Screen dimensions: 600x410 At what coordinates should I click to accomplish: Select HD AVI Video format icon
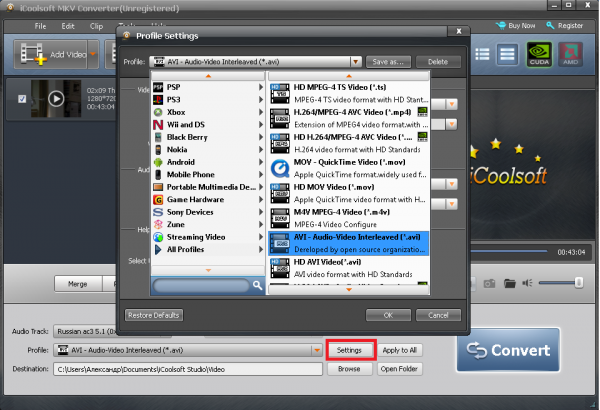click(x=280, y=268)
